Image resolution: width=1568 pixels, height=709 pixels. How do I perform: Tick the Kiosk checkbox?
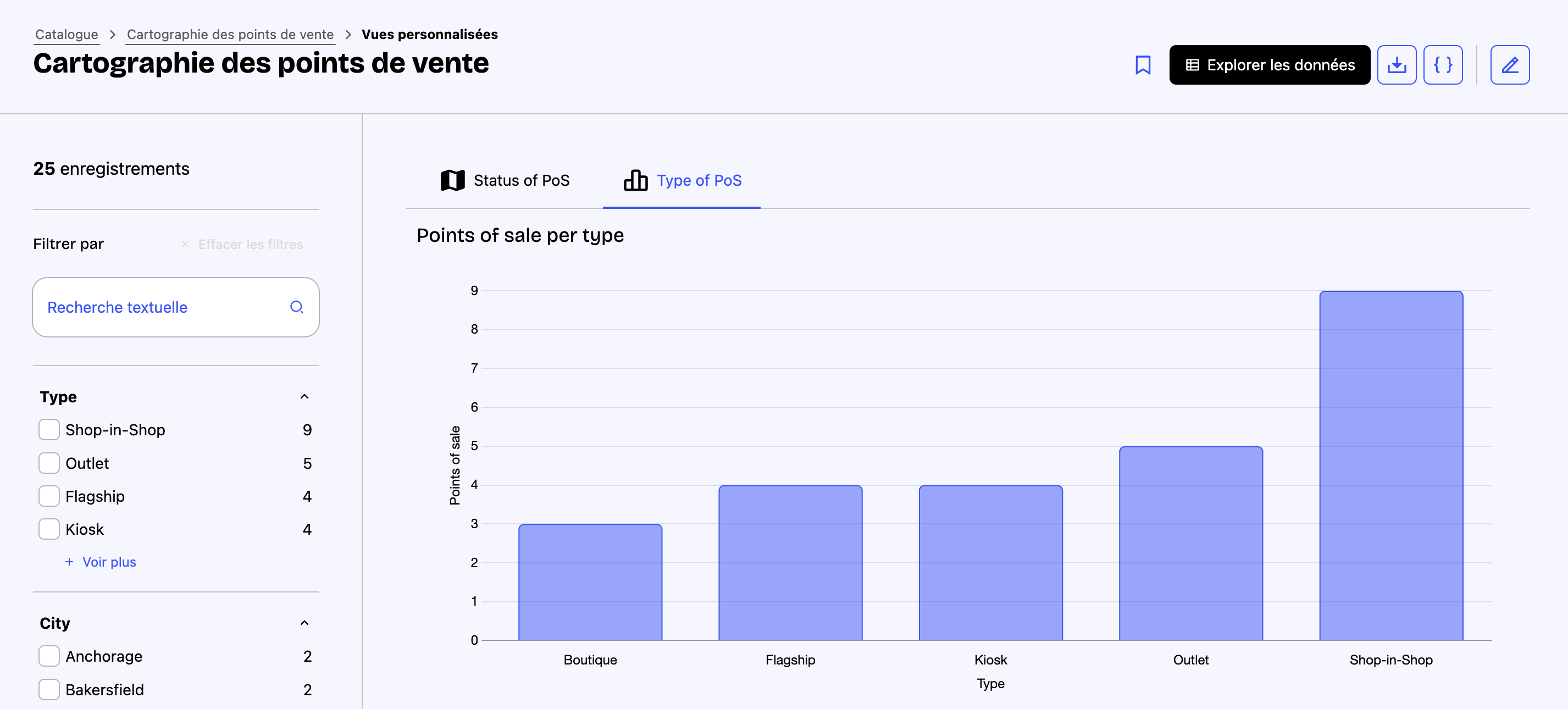pos(49,529)
